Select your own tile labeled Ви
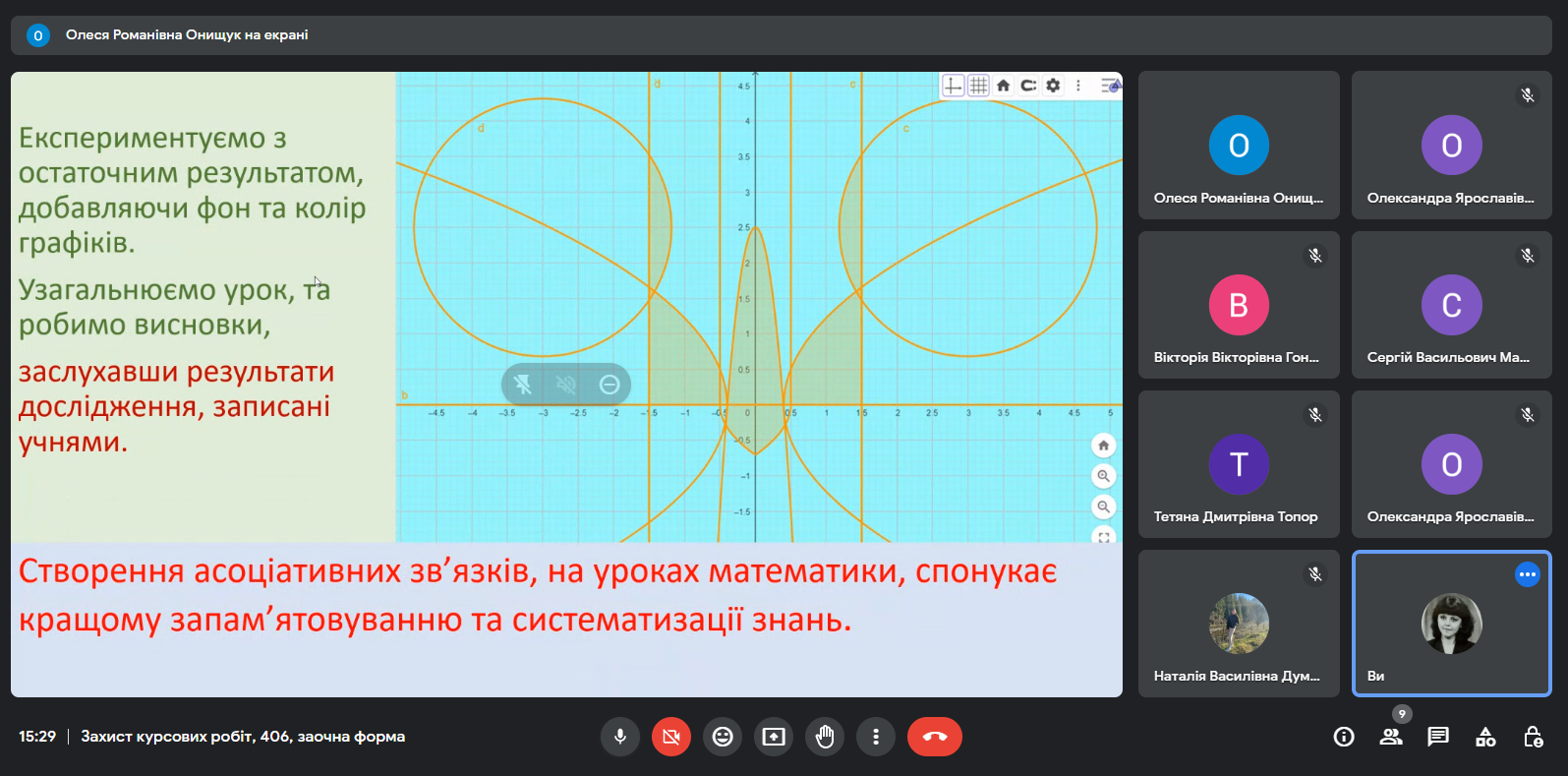This screenshot has height=776, width=1568. tap(1452, 624)
